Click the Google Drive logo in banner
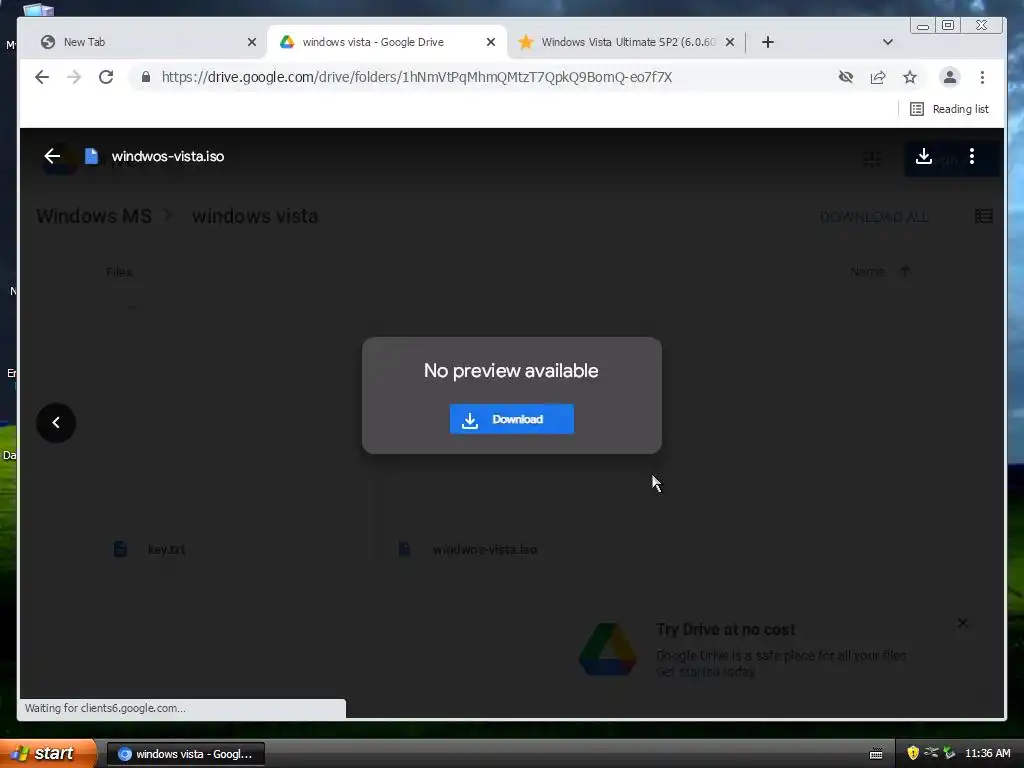The width and height of the screenshot is (1024, 768). [x=608, y=649]
